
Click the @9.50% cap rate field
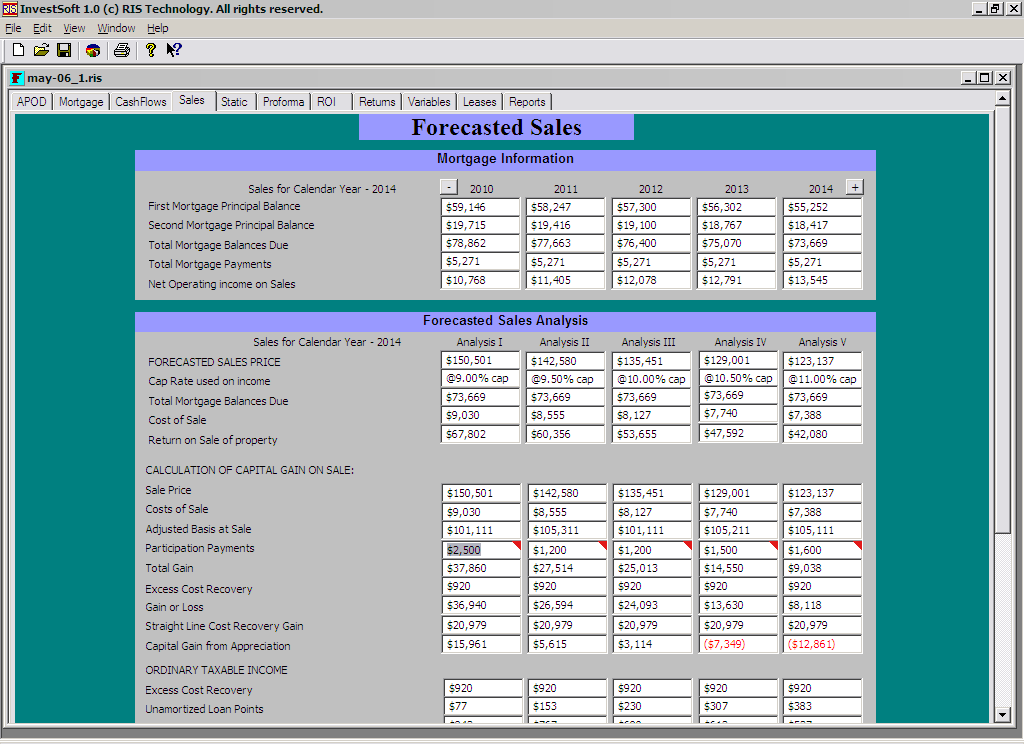[x=566, y=379]
